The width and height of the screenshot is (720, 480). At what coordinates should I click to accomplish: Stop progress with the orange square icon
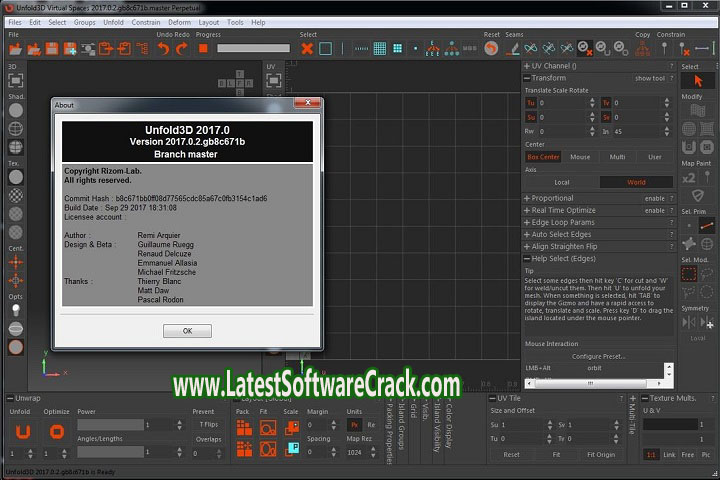pos(203,48)
